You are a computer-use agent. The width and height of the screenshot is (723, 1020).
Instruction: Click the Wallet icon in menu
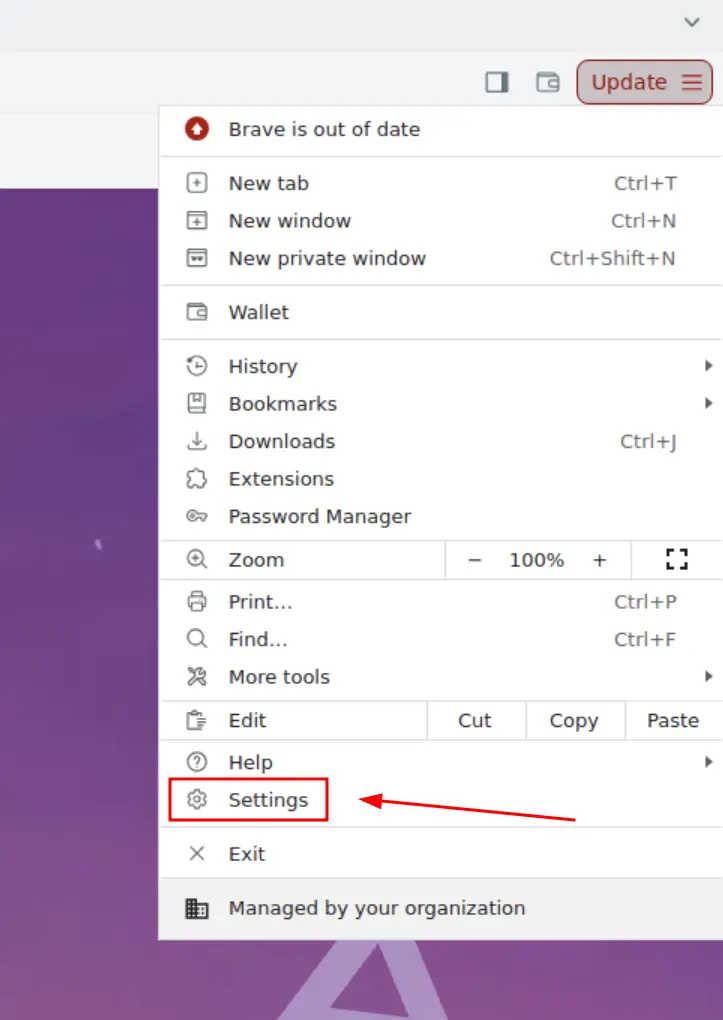(197, 312)
